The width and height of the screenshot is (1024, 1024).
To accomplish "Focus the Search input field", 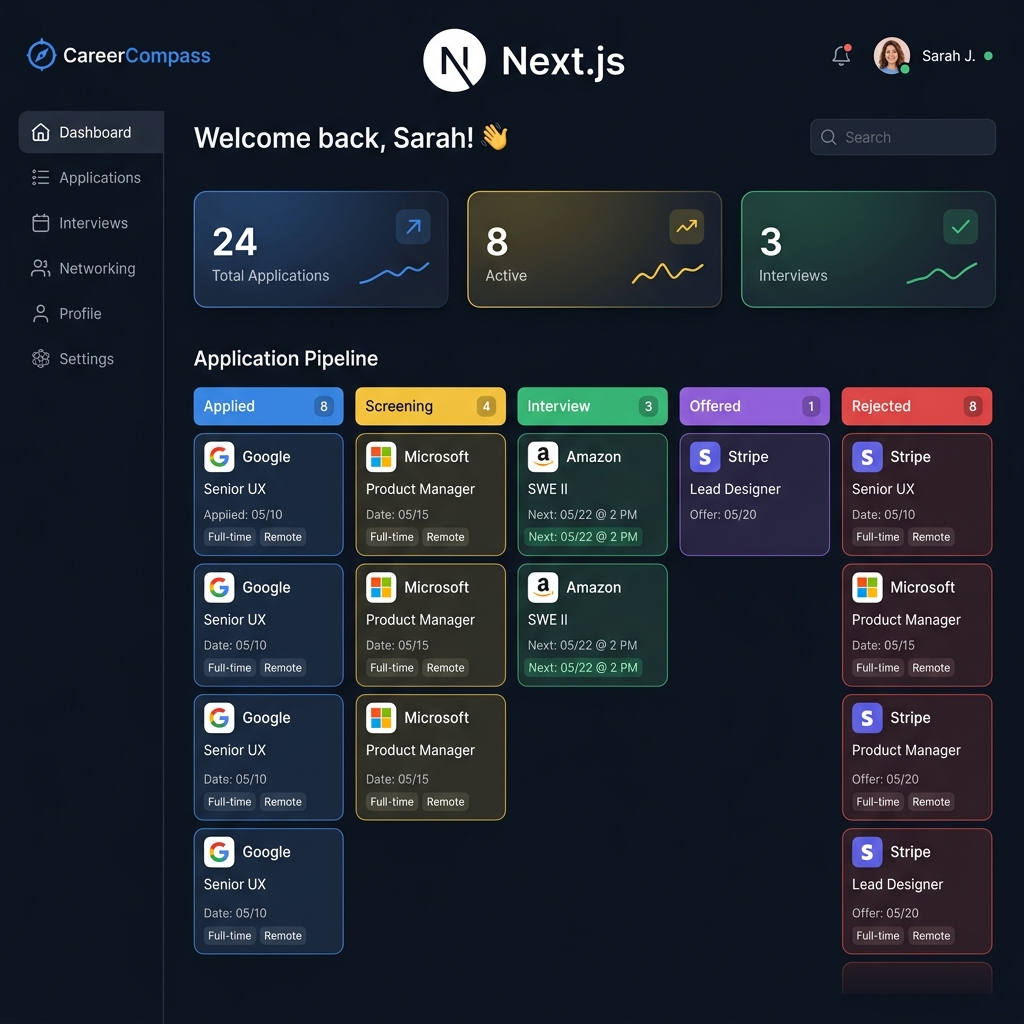I will pos(903,137).
